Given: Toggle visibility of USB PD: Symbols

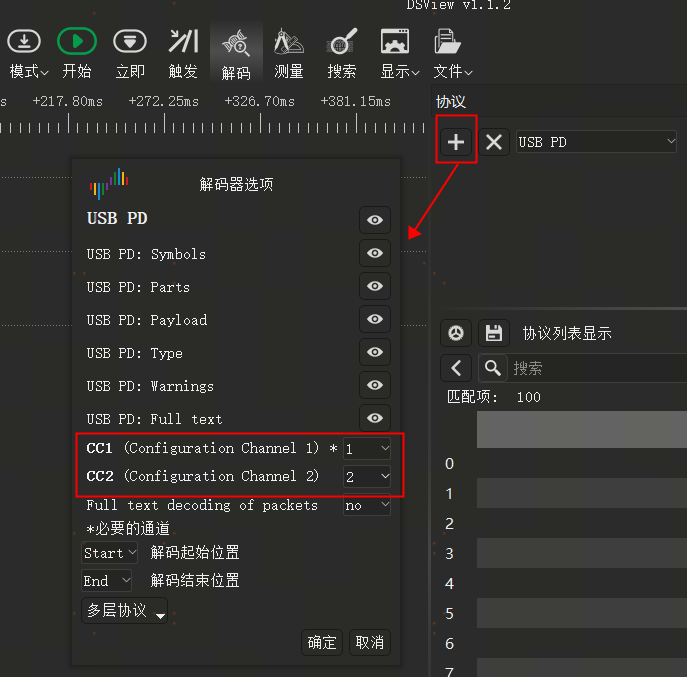Looking at the screenshot, I should coord(375,253).
